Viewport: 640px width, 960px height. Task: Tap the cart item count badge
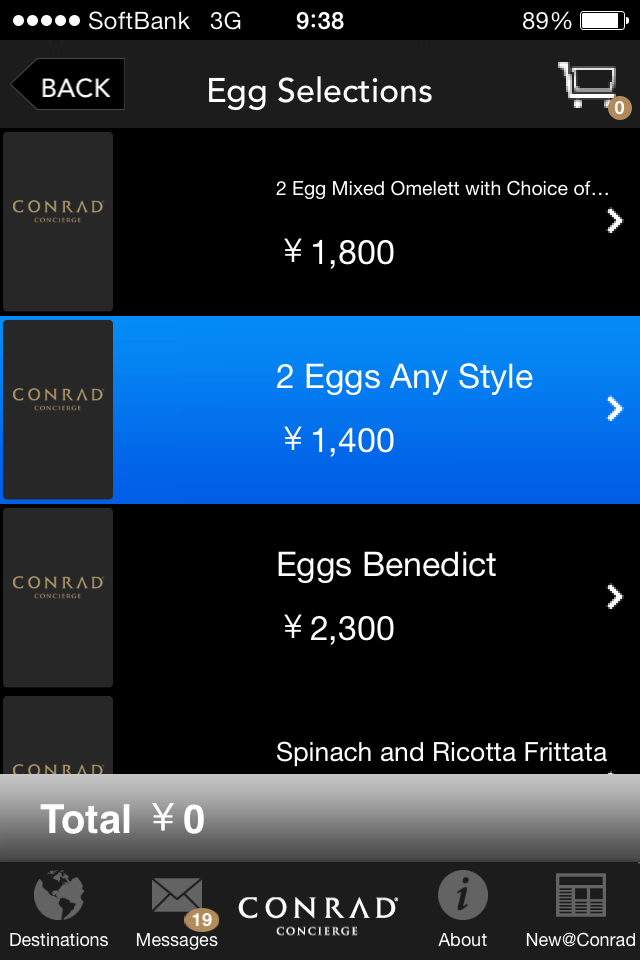click(620, 107)
